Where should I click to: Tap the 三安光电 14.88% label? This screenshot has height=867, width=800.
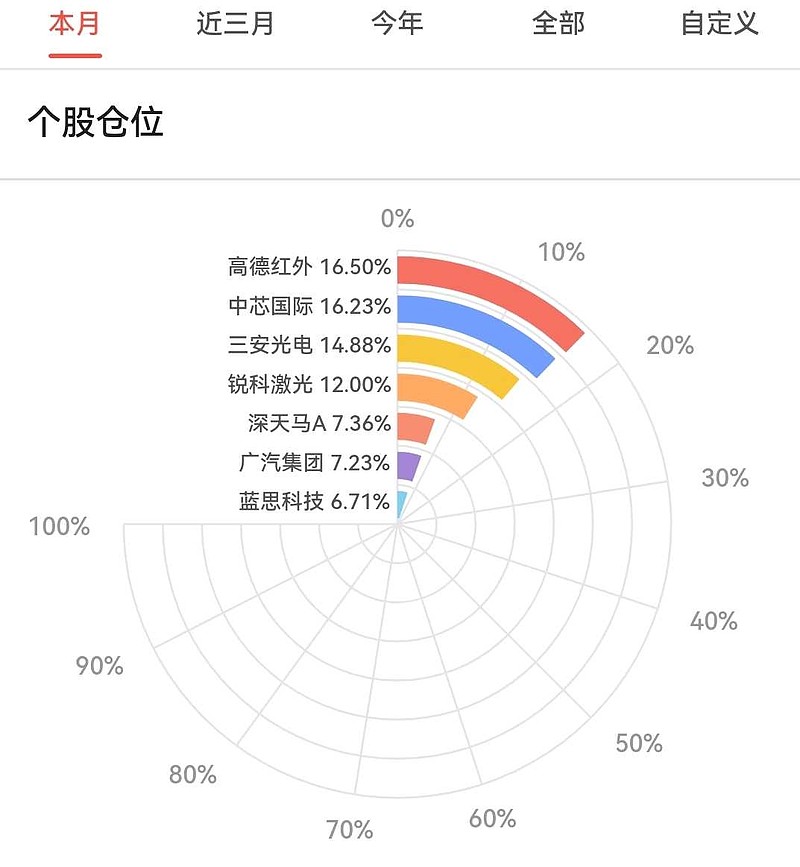pyautogui.click(x=309, y=345)
